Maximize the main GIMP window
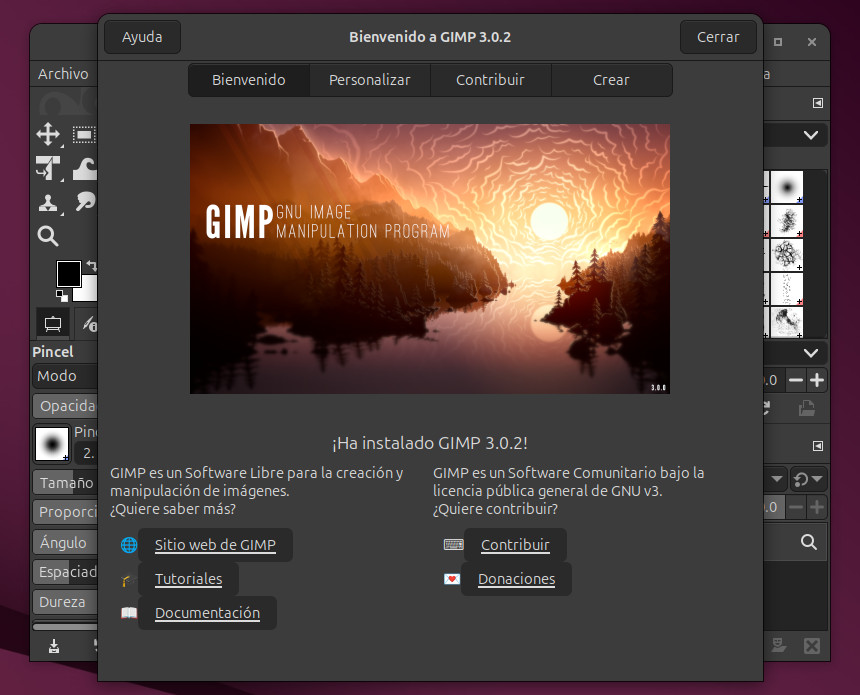The image size is (860, 695). 778,42
